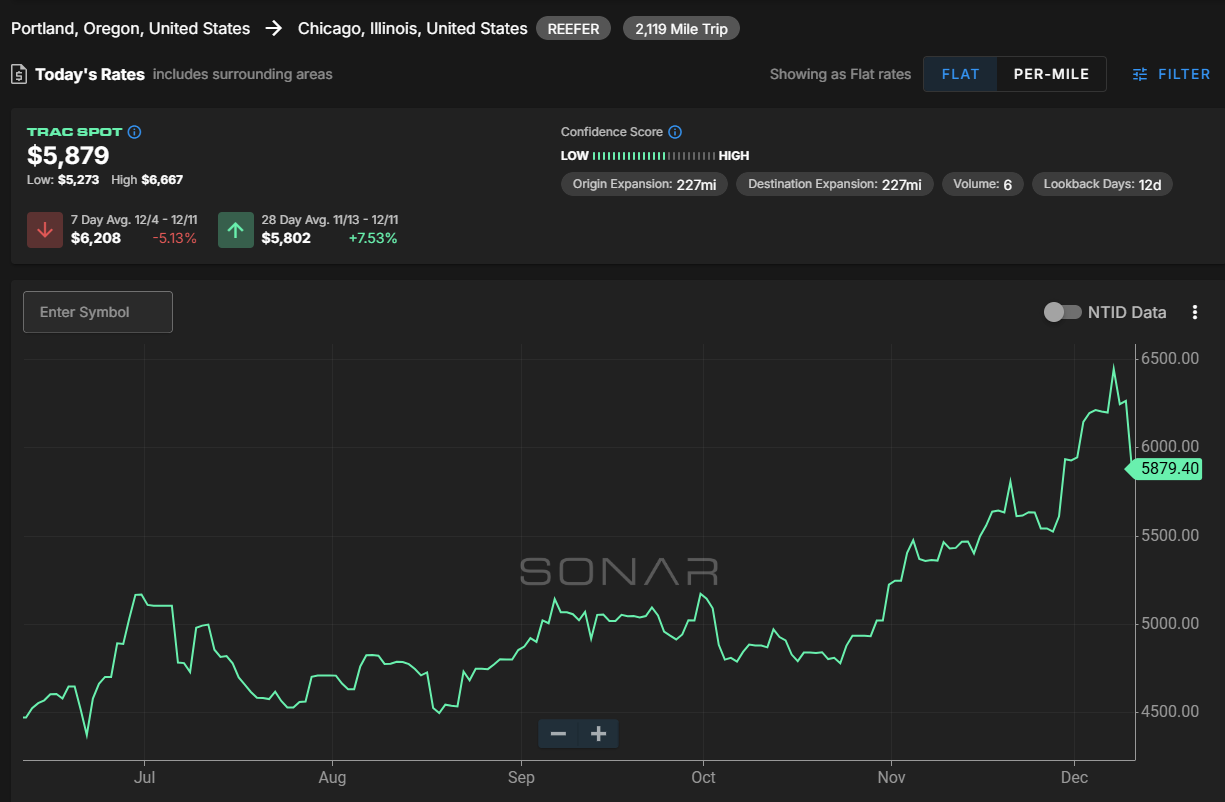This screenshot has width=1225, height=802.
Task: Click the +7.53% change value
Action: (372, 238)
